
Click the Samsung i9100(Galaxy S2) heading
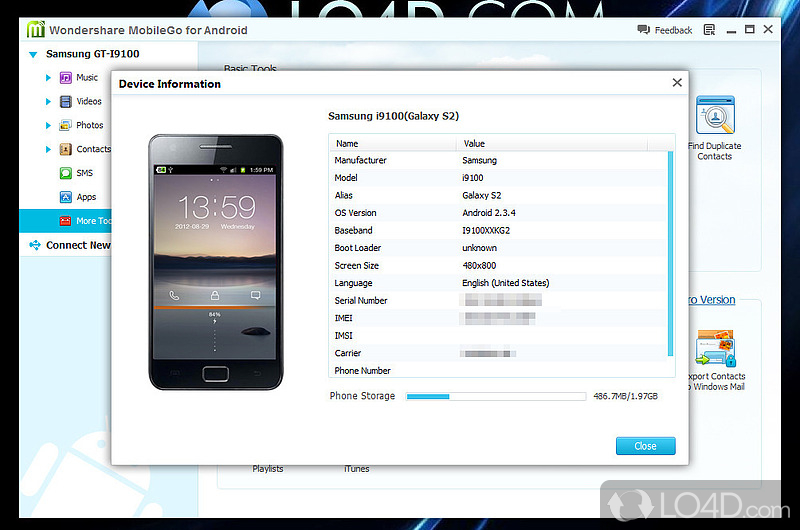pyautogui.click(x=393, y=116)
